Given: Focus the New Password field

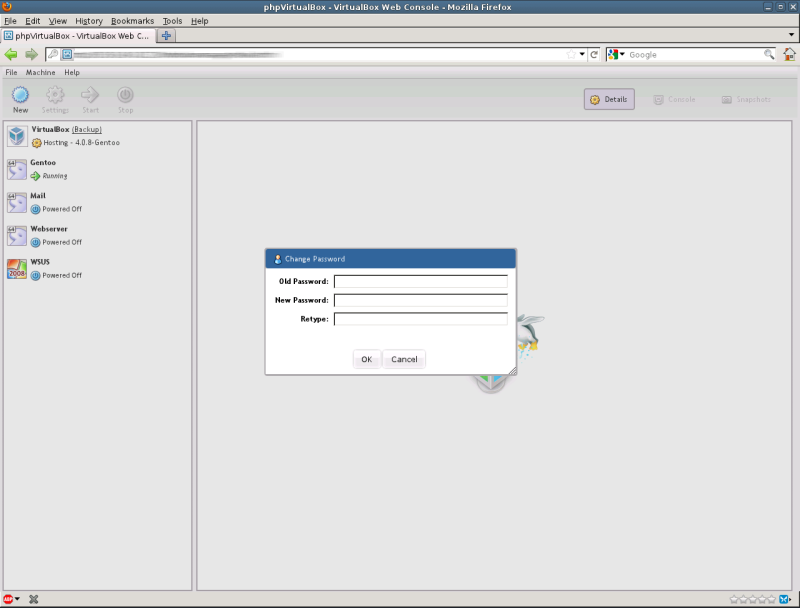Looking at the screenshot, I should (420, 300).
